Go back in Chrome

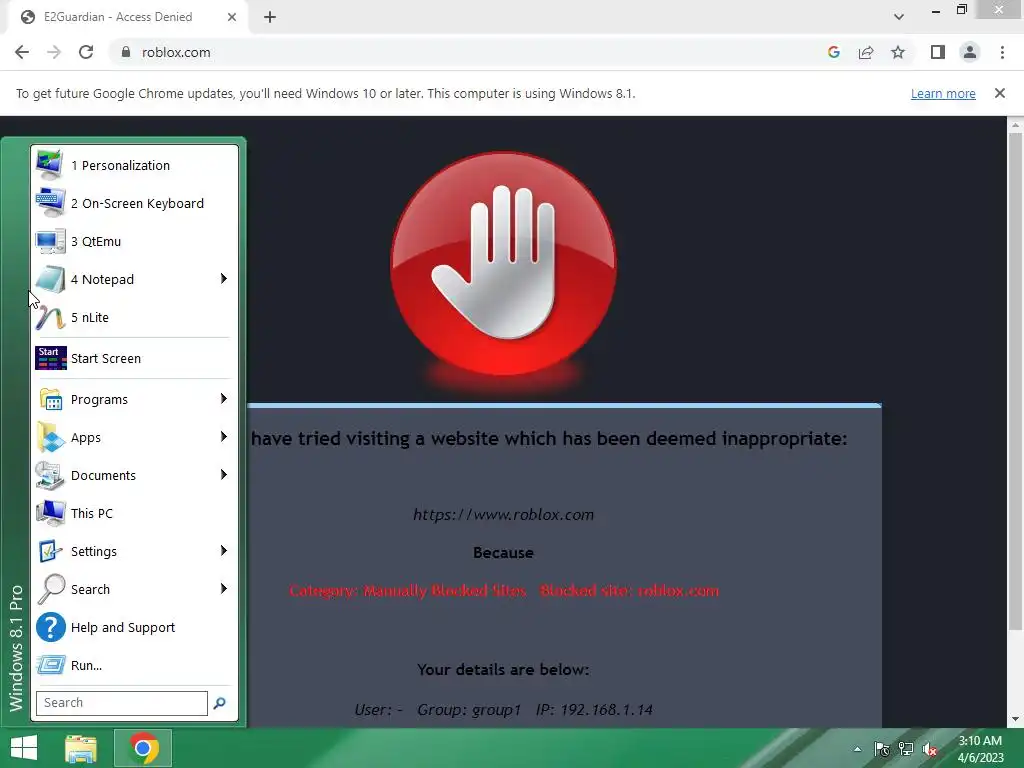click(22, 52)
